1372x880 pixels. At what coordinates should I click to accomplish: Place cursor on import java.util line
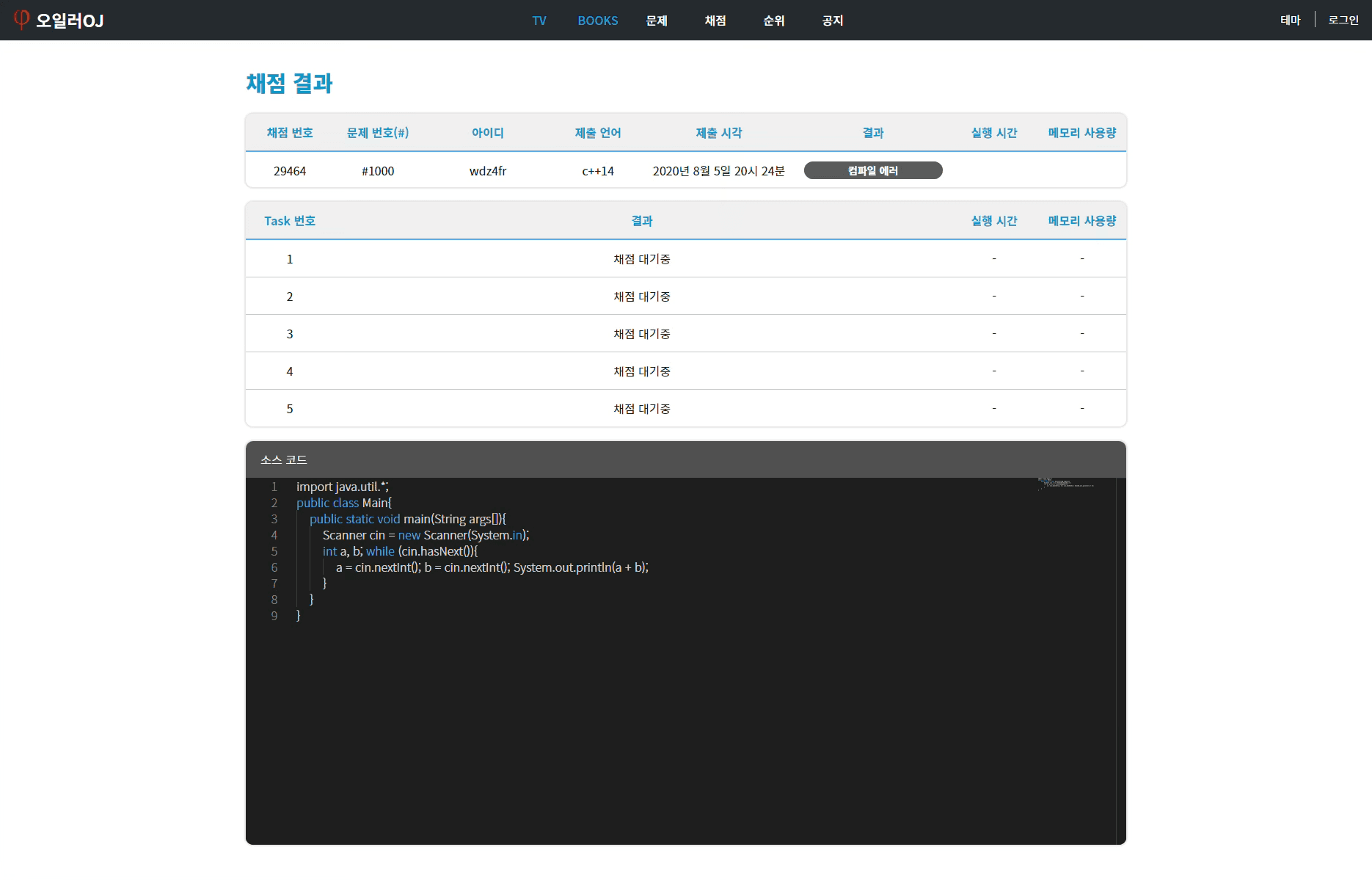point(343,487)
